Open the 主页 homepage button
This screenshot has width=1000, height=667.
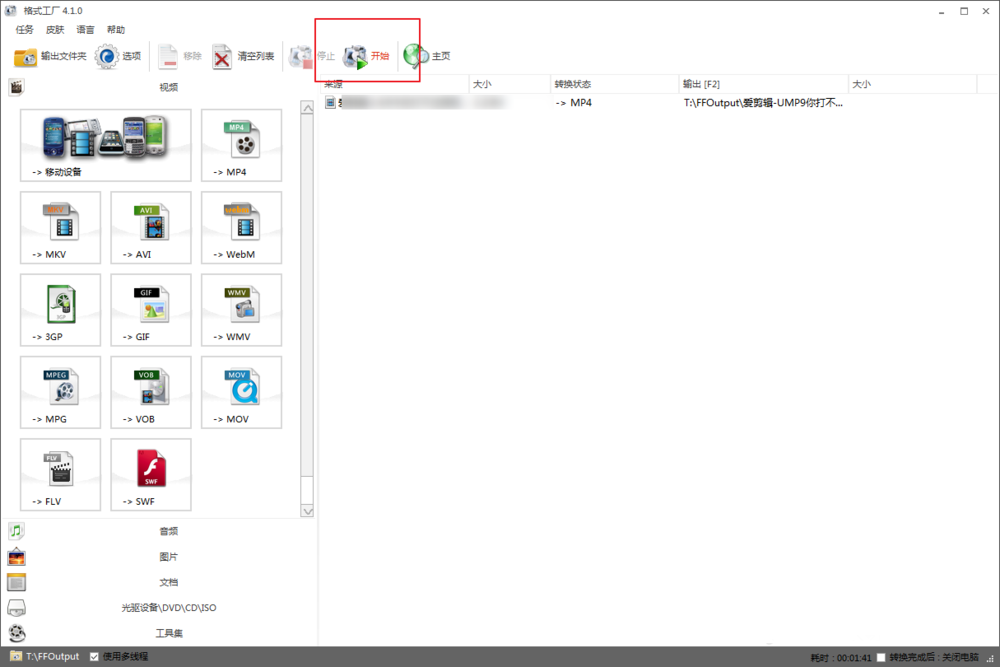[x=427, y=57]
